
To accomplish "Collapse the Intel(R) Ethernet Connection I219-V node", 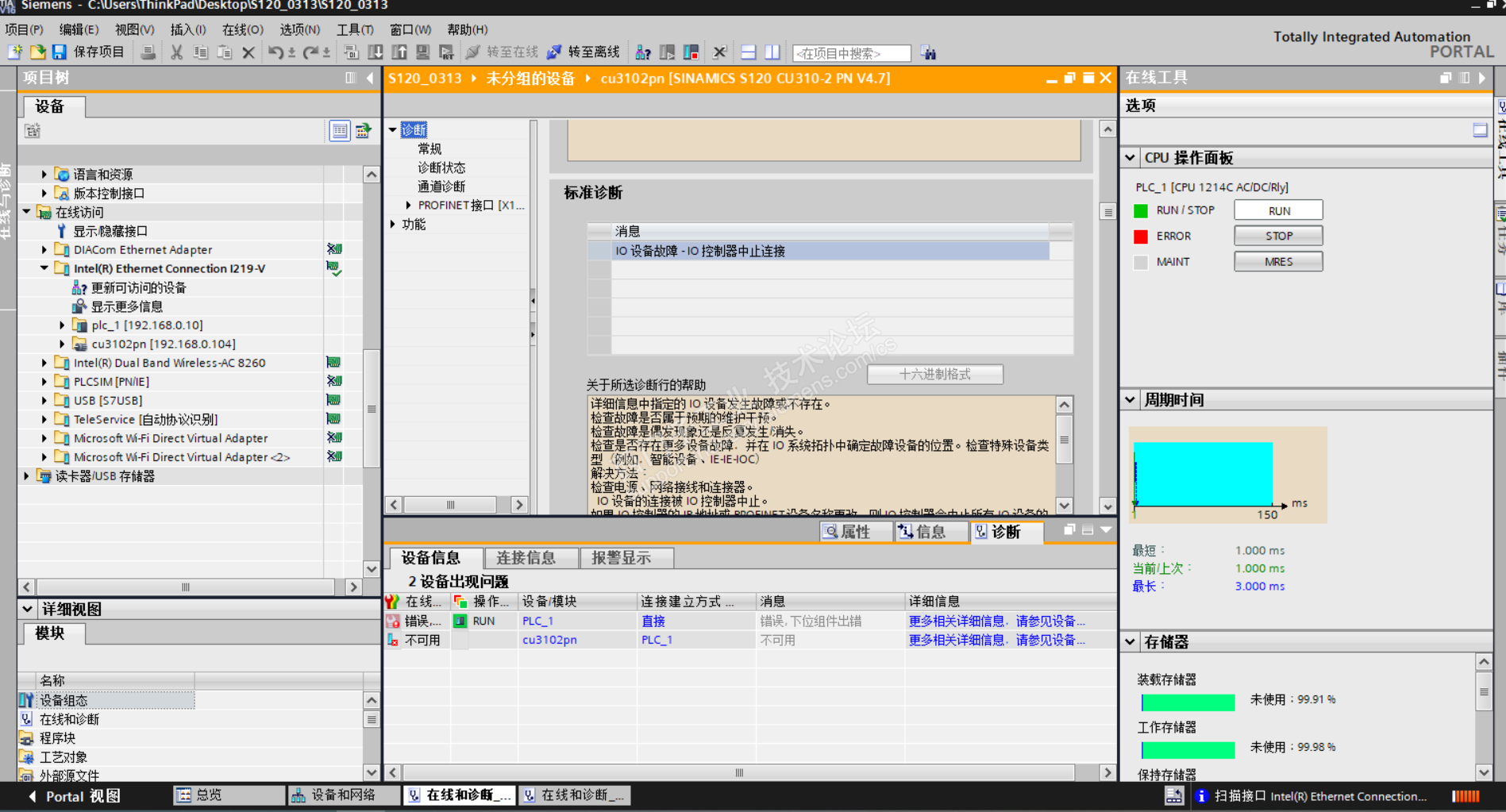I will tap(44, 268).
